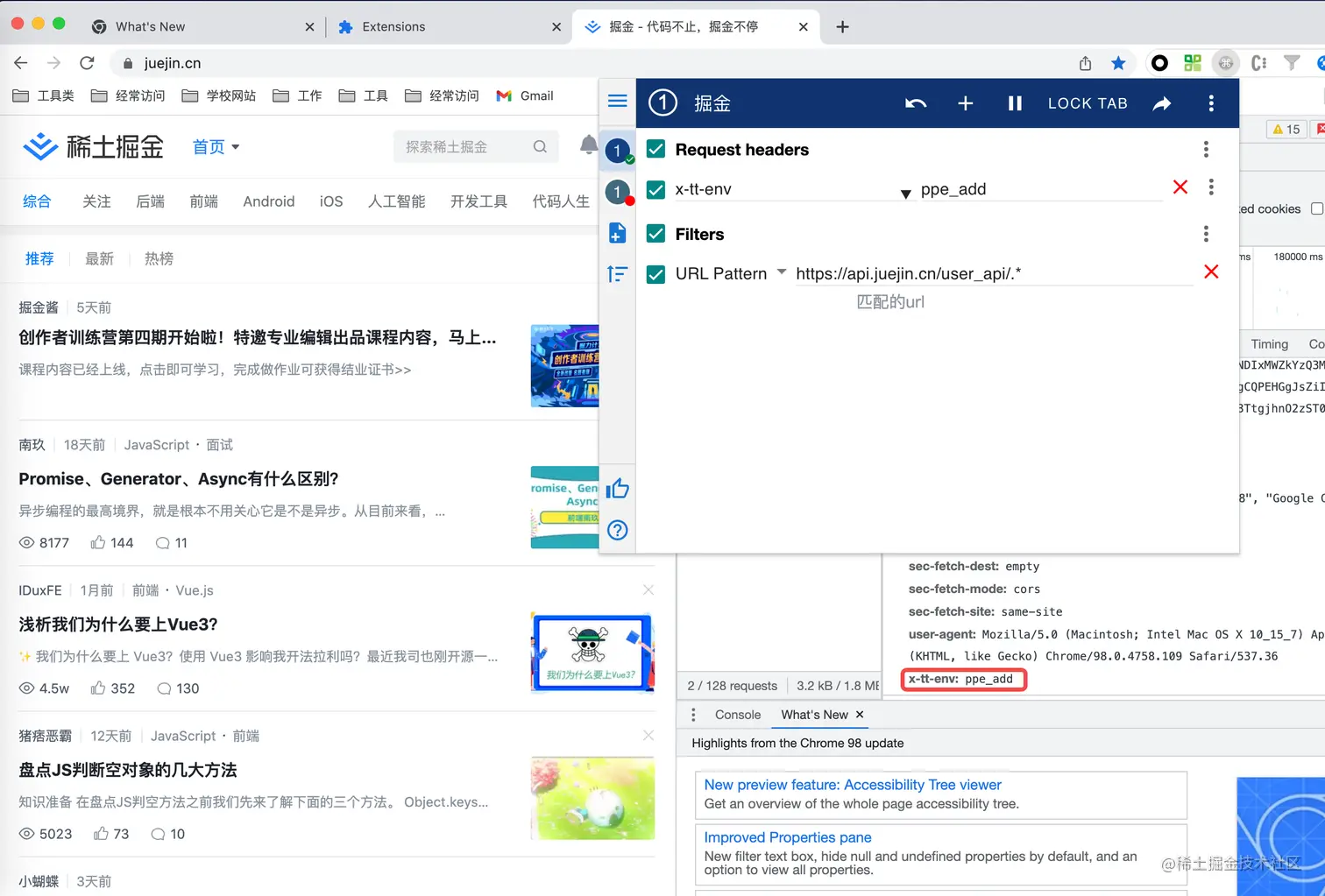
Task: Open the Timing tab in DevTools
Action: coord(1270,344)
